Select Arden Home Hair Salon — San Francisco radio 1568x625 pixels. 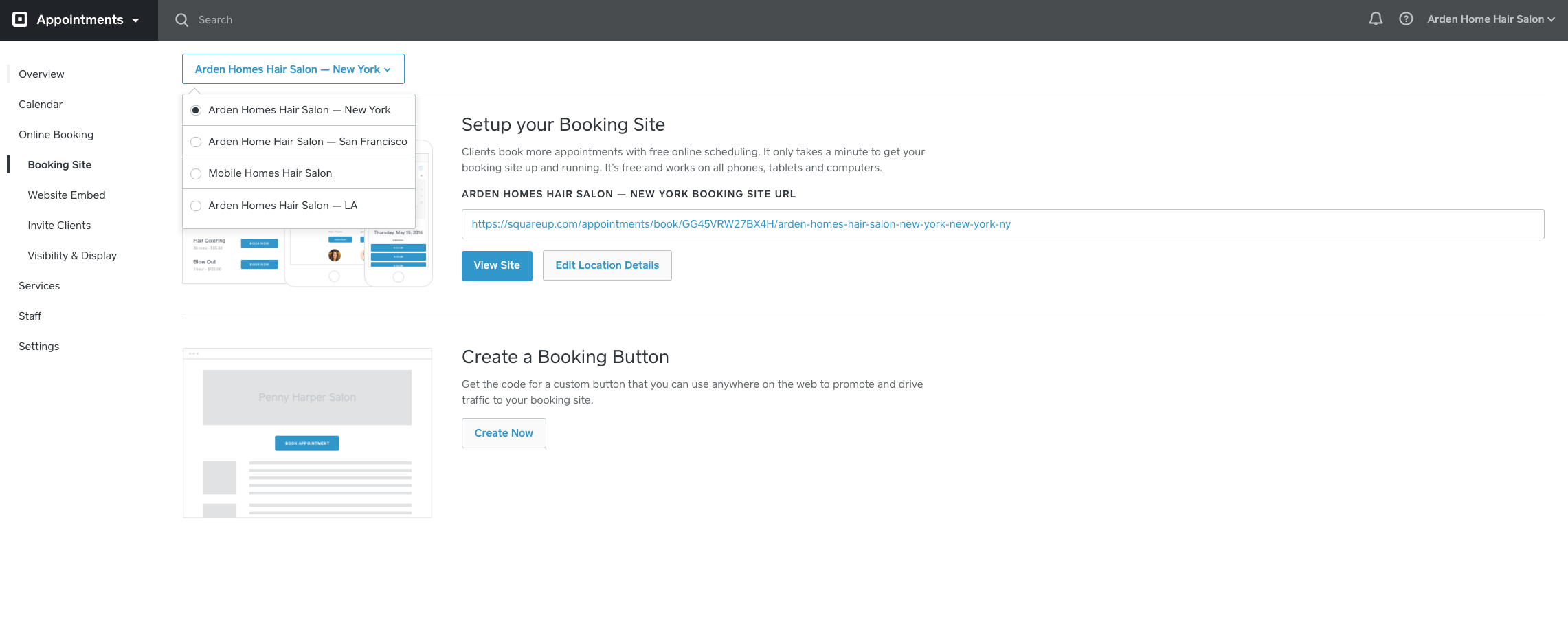click(x=196, y=142)
